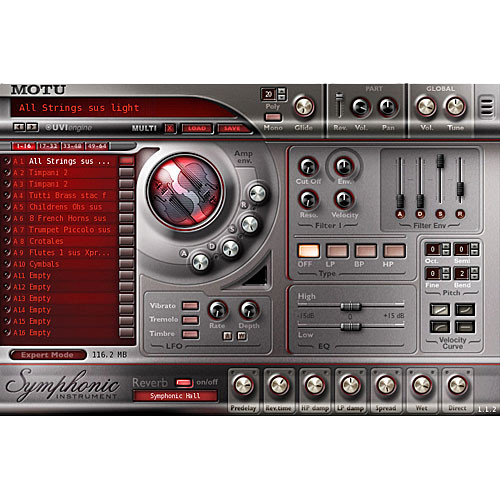The height and width of the screenshot is (500, 500).
Task: Click the Global Tune knob
Action: pos(456,107)
